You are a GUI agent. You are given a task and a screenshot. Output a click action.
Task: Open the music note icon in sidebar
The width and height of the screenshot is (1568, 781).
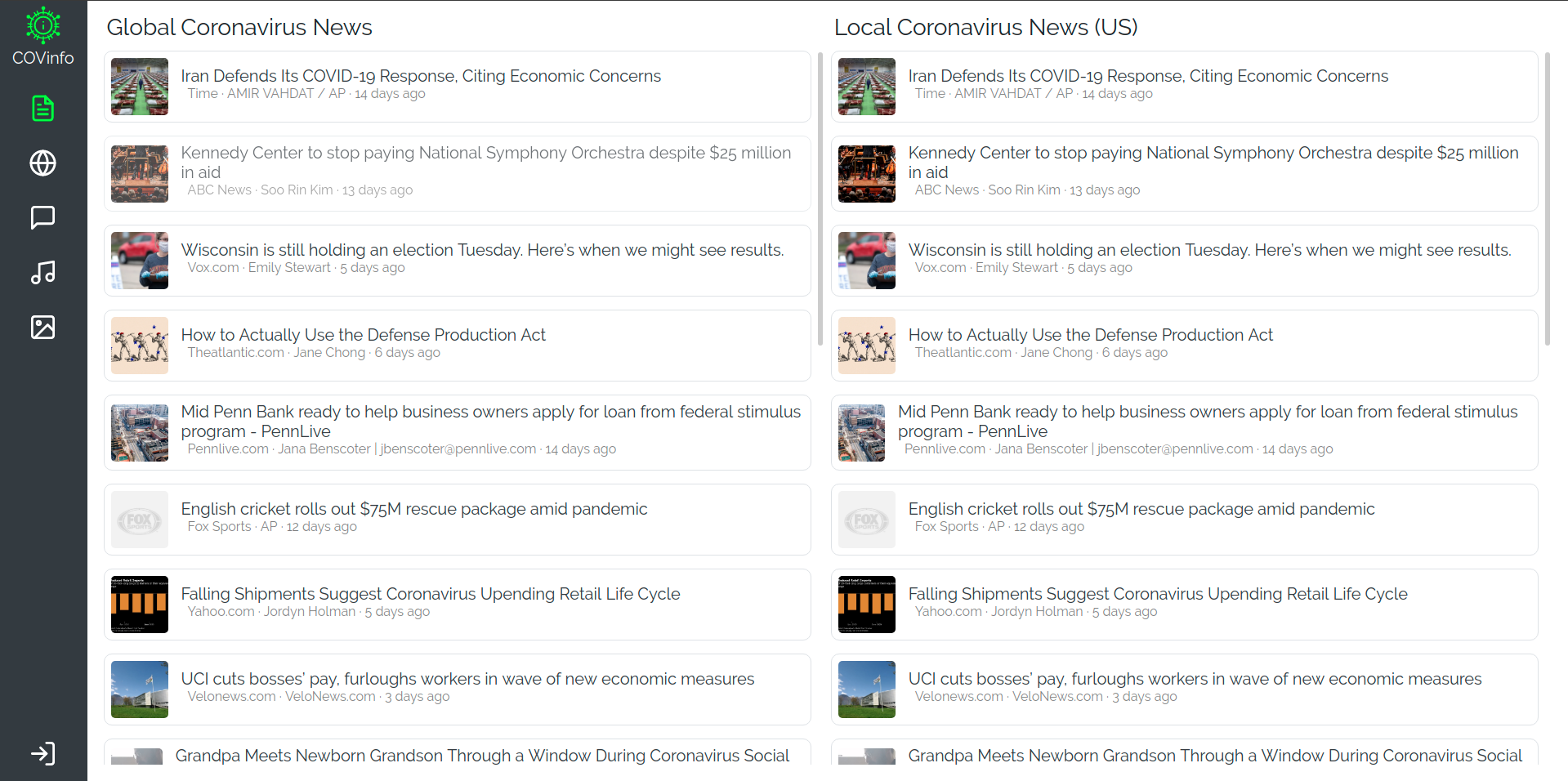[x=43, y=272]
